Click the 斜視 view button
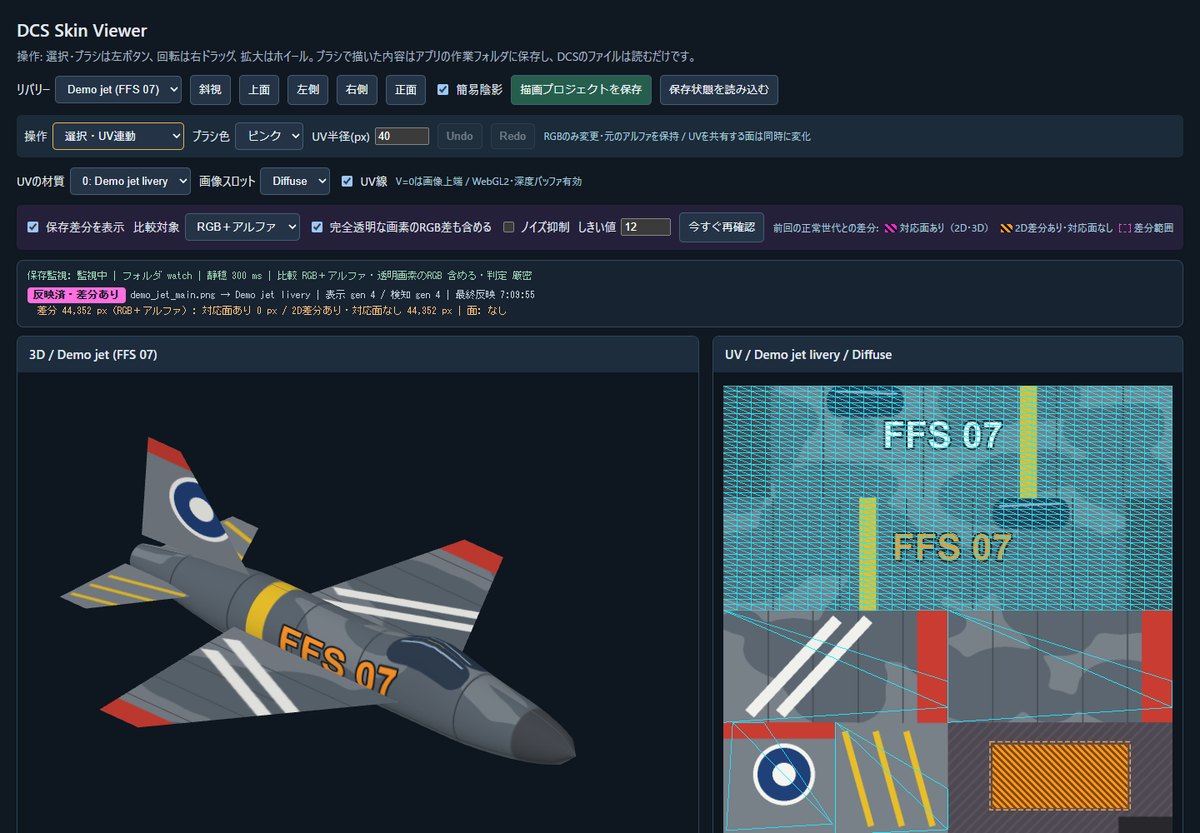This screenshot has height=833, width=1200. point(210,90)
